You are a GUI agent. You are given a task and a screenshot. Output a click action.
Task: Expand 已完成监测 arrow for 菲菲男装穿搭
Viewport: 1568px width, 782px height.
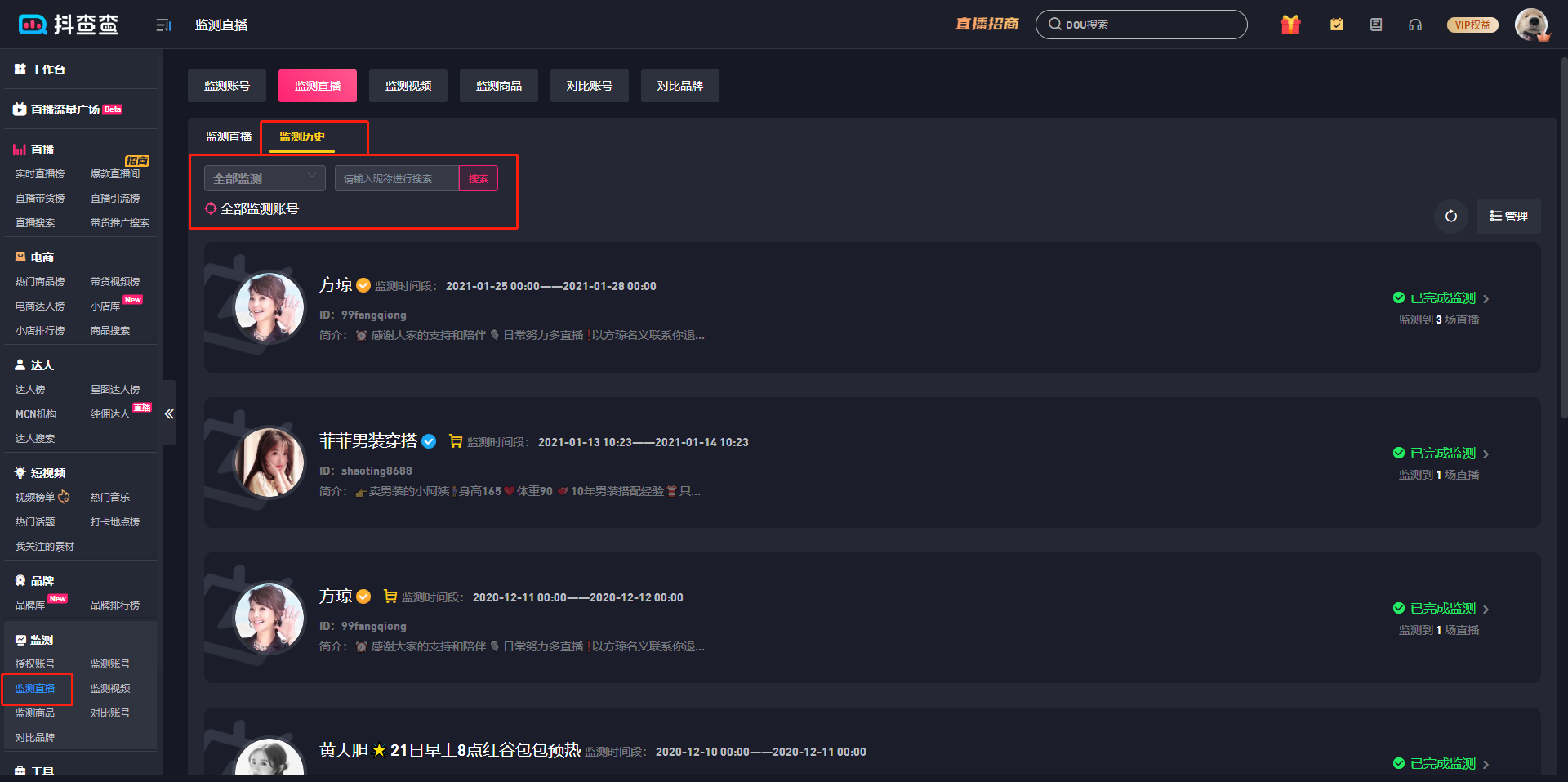[1486, 454]
